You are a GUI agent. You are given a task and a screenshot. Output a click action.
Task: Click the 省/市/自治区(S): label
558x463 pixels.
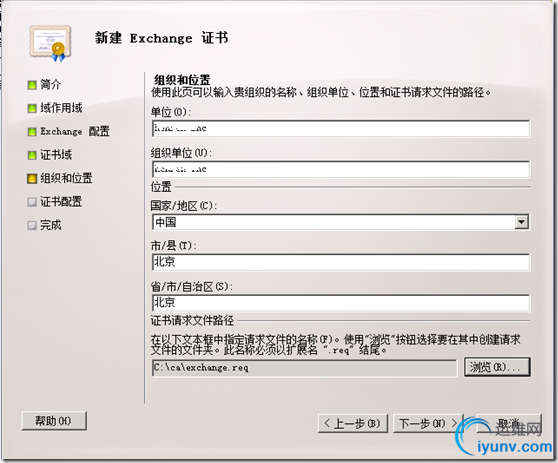191,286
